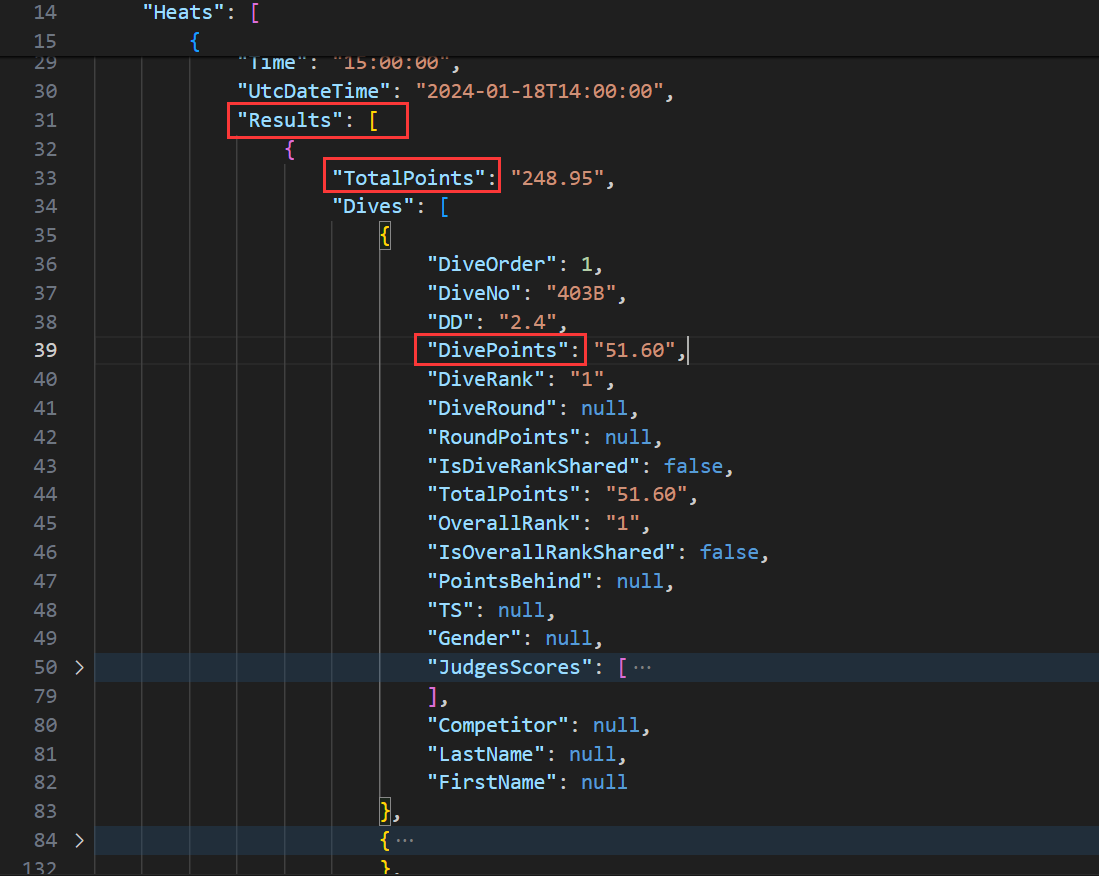1099x876 pixels.
Task: Click the "JudgesScores" key
Action: [x=510, y=668]
